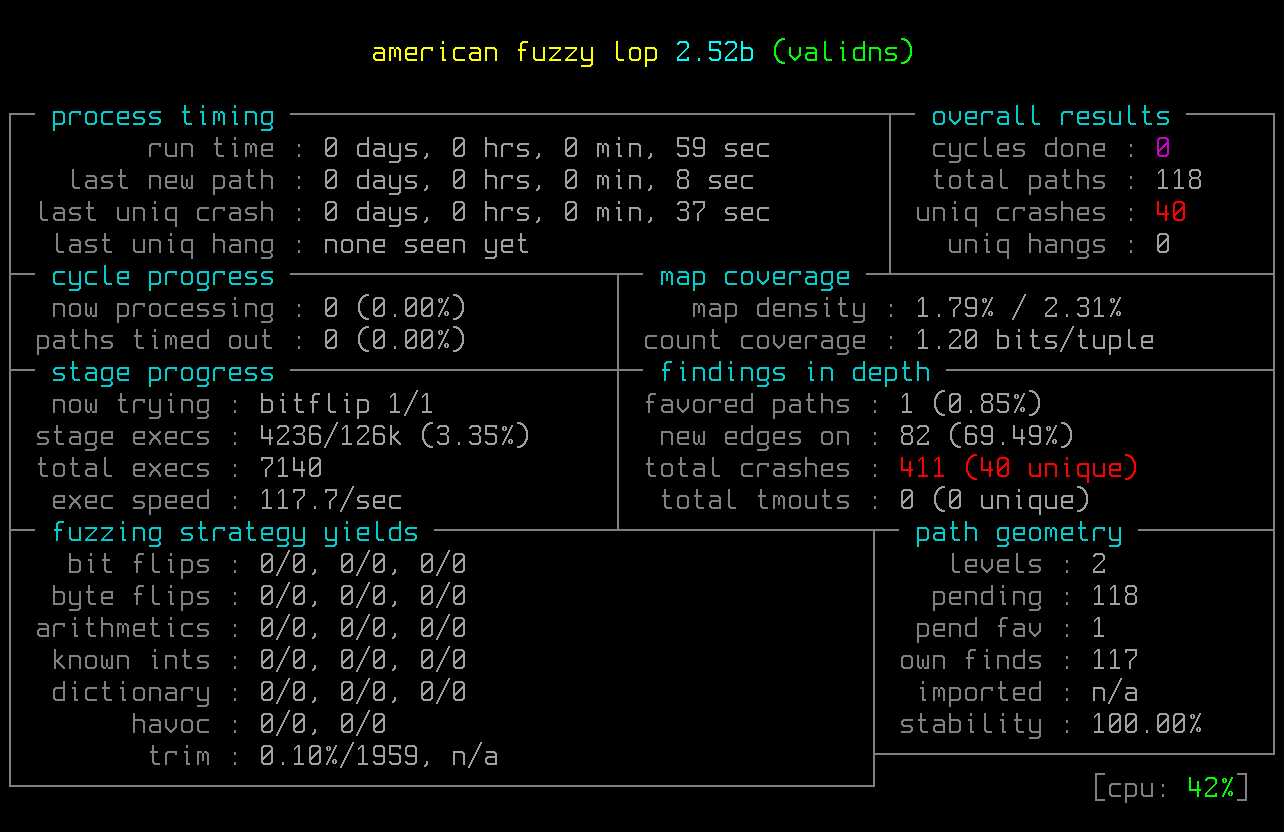The width and height of the screenshot is (1284, 832).
Task: Click the 'last uniq crash' time value
Action: coord(547,213)
